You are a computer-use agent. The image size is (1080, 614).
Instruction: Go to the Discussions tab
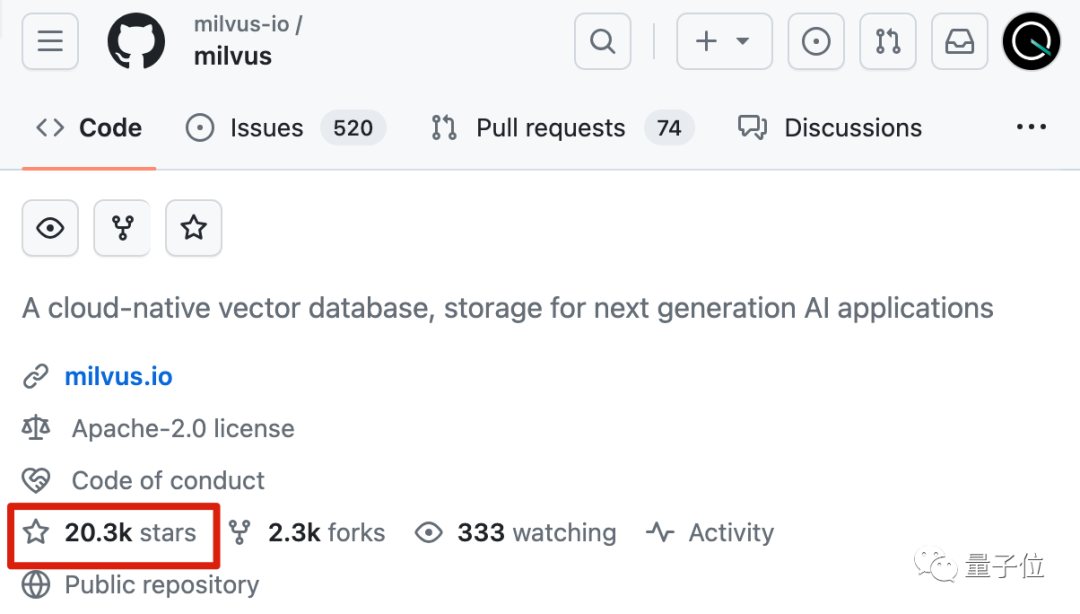coord(852,128)
